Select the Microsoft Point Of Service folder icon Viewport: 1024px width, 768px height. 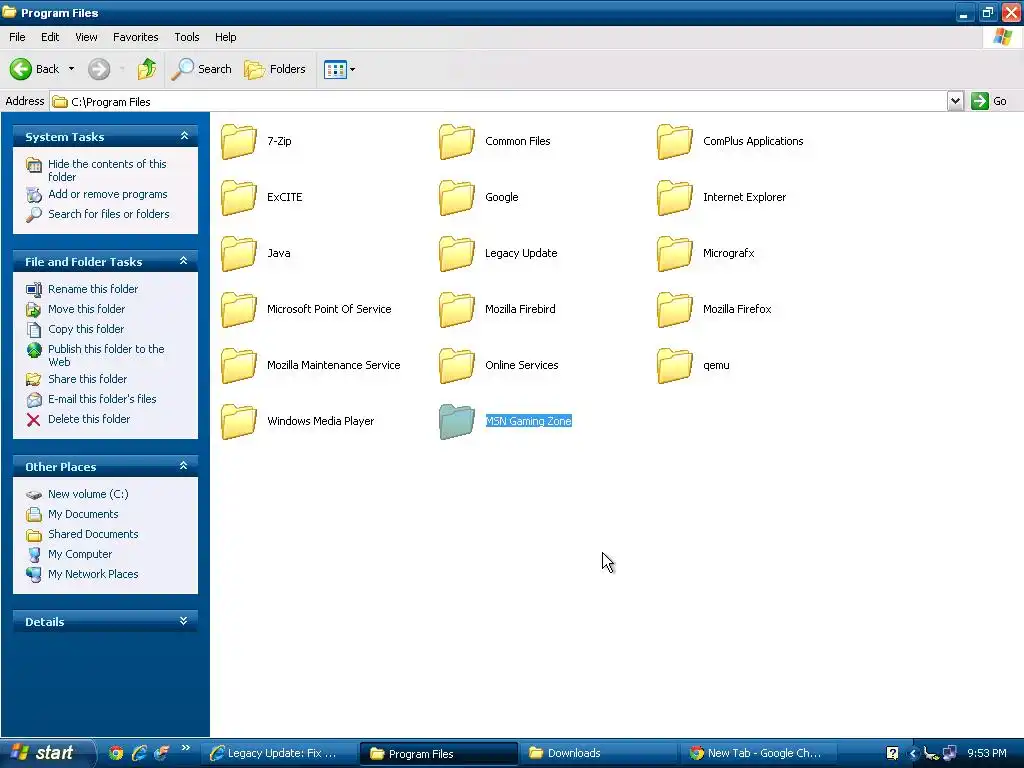click(x=239, y=310)
